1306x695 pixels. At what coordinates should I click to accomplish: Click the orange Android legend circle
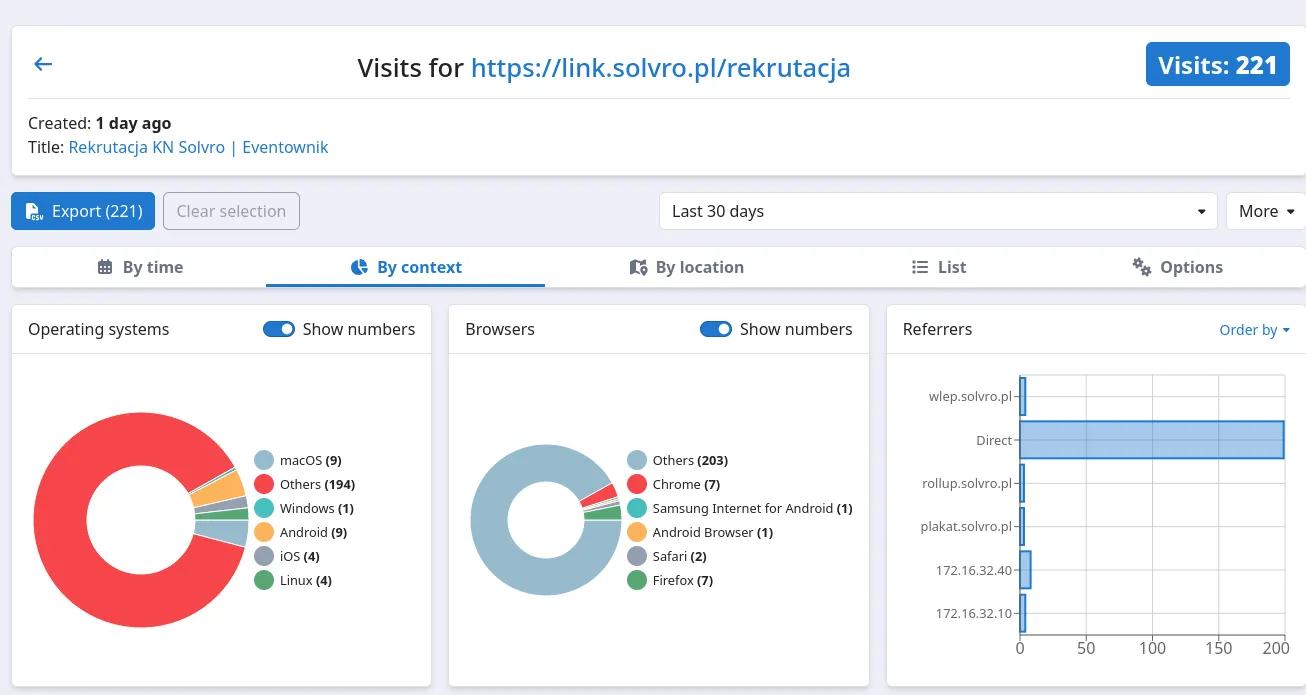pyautogui.click(x=264, y=532)
